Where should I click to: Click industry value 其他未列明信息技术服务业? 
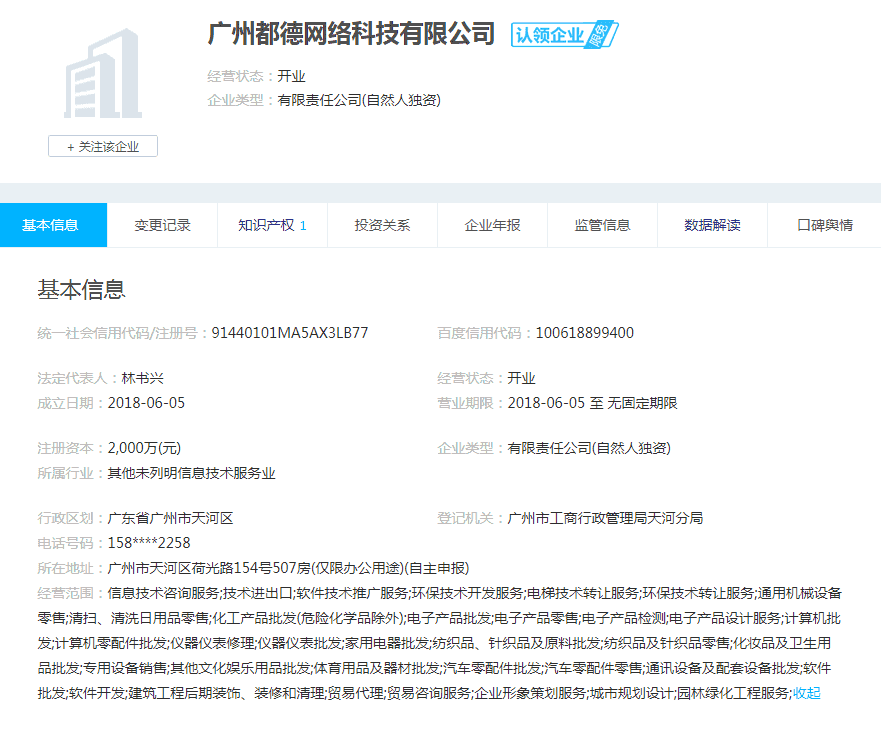coord(192,473)
